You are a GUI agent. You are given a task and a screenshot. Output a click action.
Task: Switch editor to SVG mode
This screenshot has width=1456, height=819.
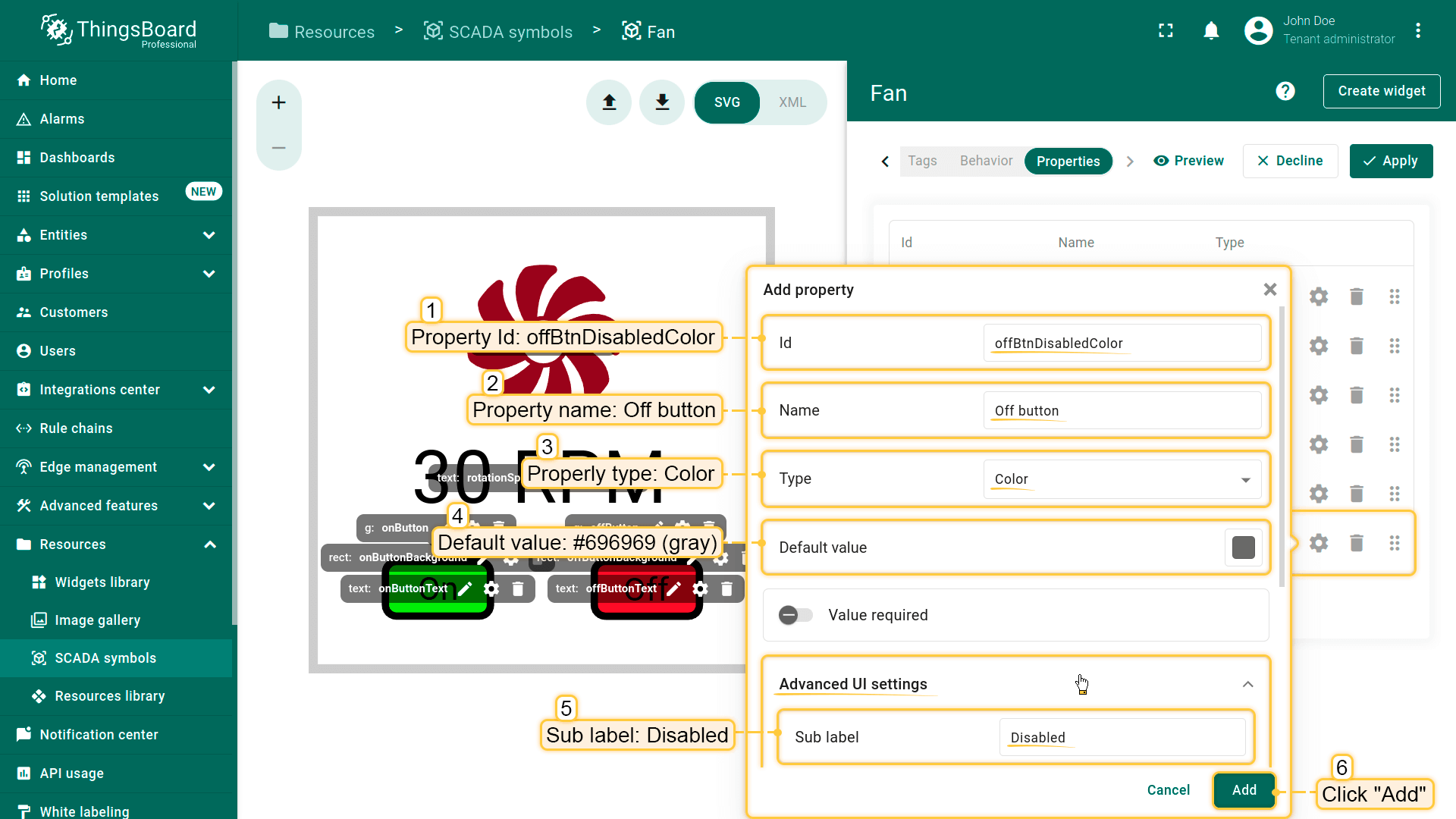[726, 102]
